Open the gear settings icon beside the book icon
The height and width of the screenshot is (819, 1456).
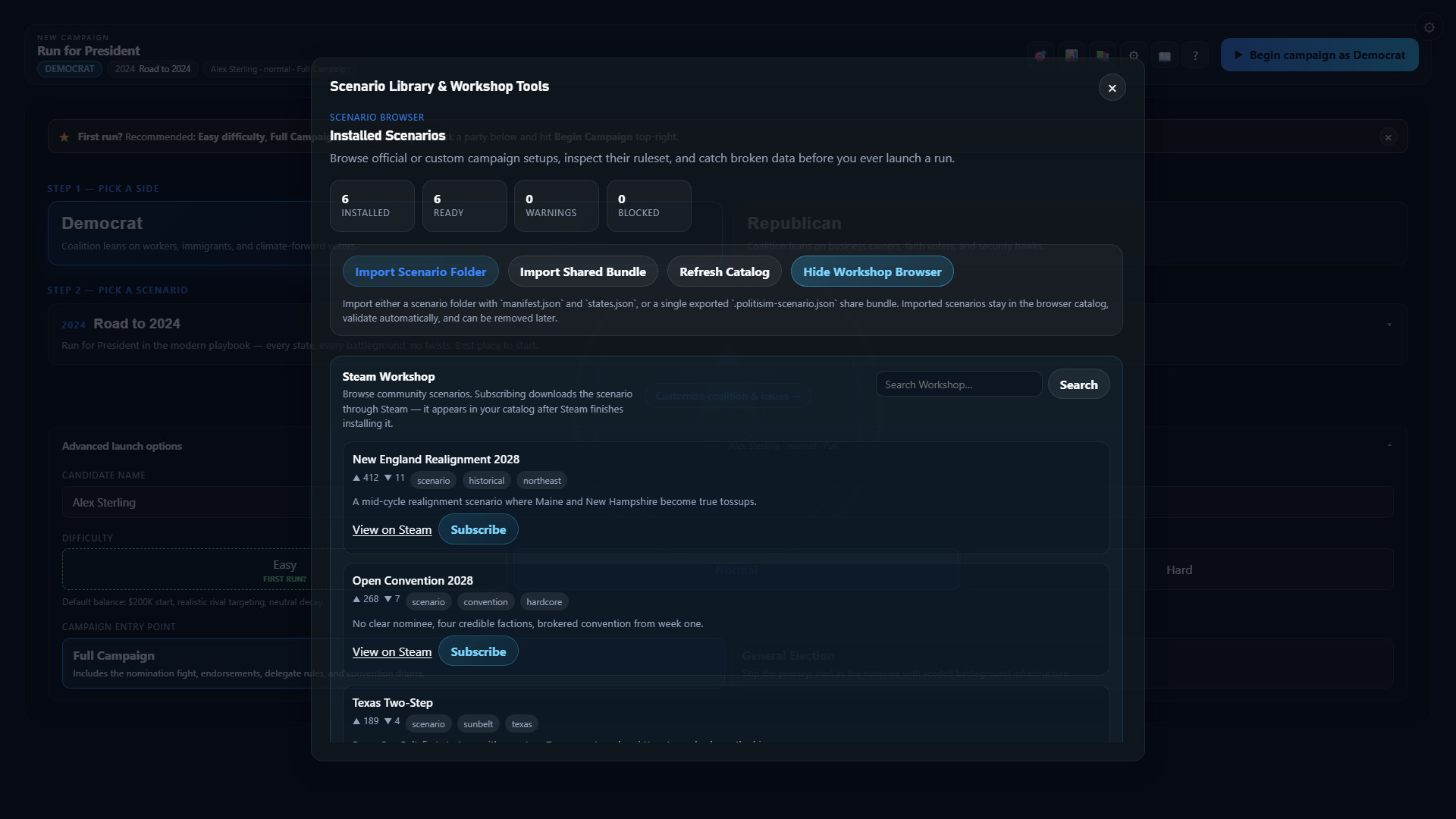pyautogui.click(x=1134, y=55)
